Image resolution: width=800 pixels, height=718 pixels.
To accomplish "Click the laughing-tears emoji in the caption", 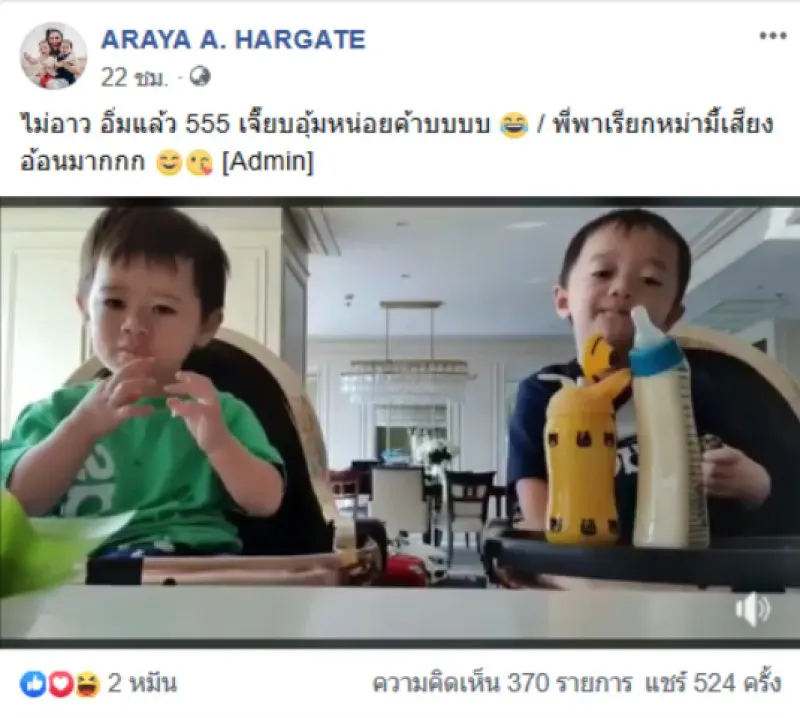I will click(513, 126).
